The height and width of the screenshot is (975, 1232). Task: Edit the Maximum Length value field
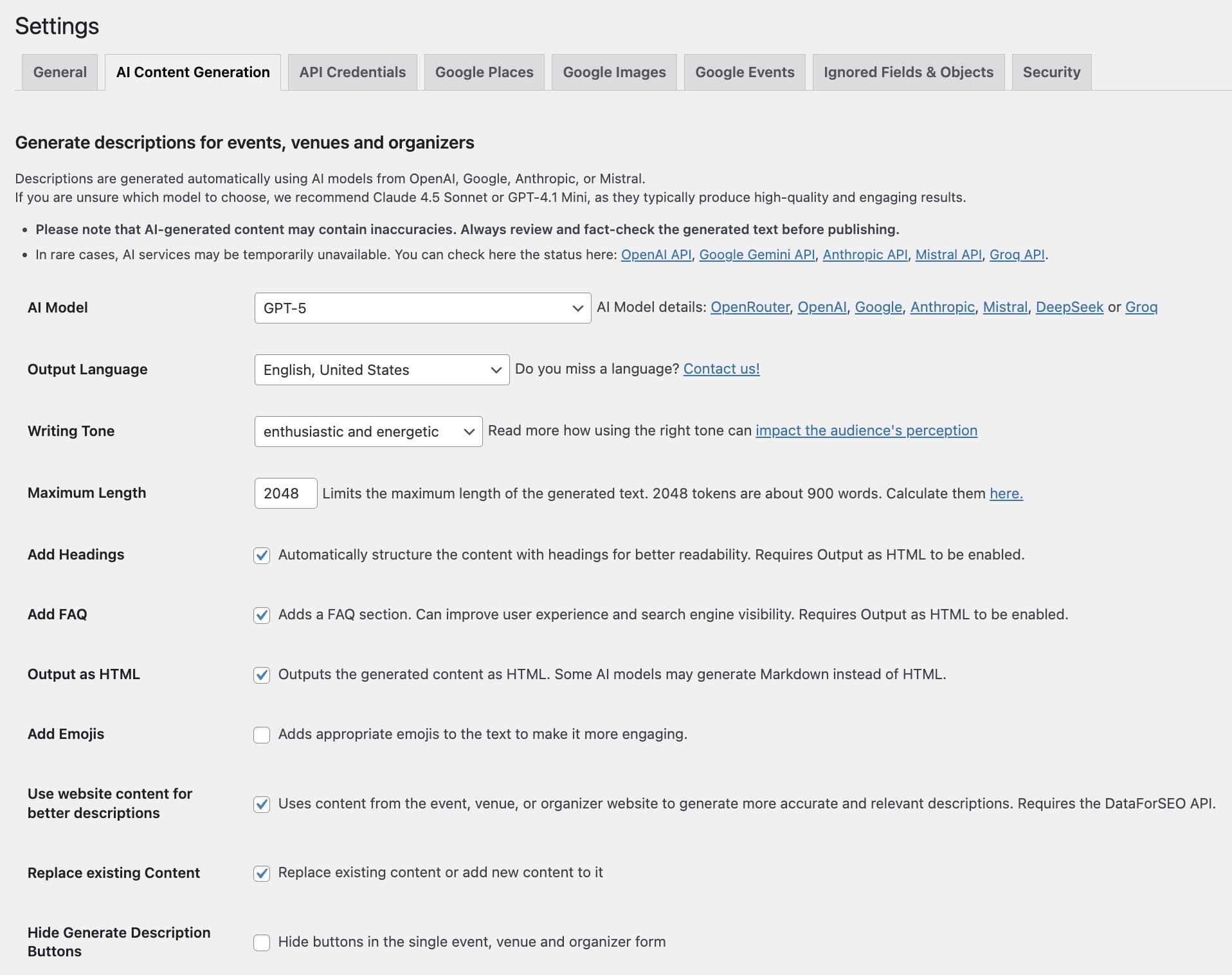click(x=285, y=493)
